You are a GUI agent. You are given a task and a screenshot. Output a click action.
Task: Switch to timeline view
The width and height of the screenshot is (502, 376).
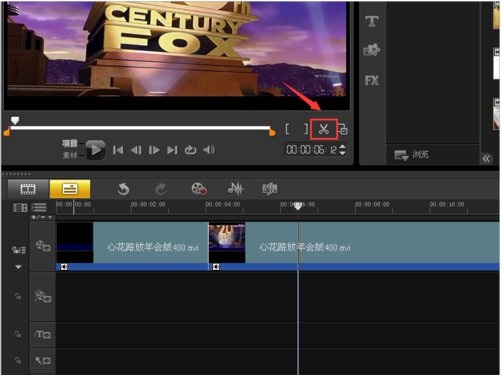pyautogui.click(x=70, y=189)
